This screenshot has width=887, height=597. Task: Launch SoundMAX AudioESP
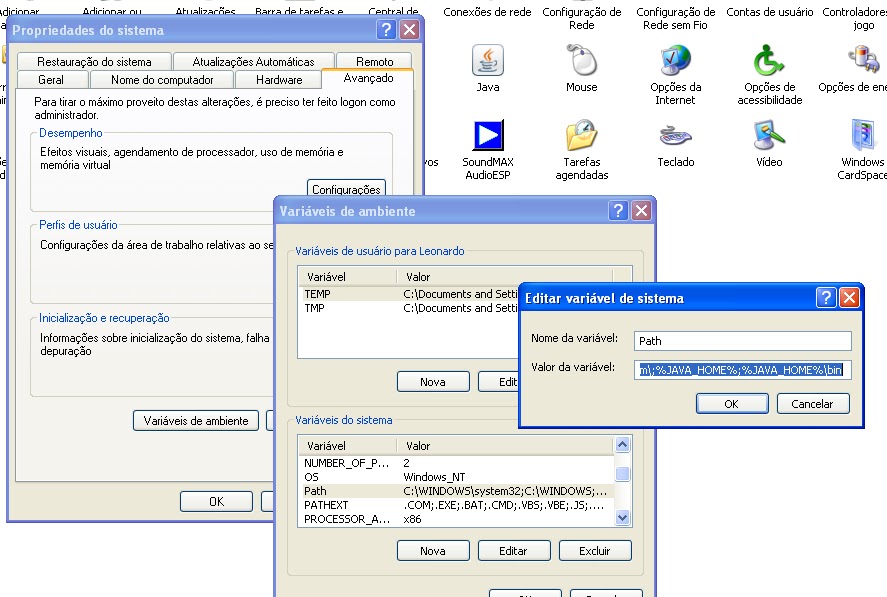(x=487, y=137)
